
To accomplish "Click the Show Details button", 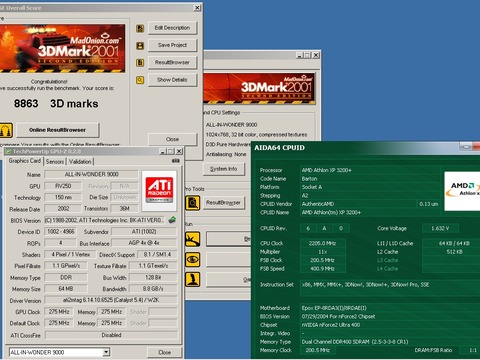I will pos(172,80).
